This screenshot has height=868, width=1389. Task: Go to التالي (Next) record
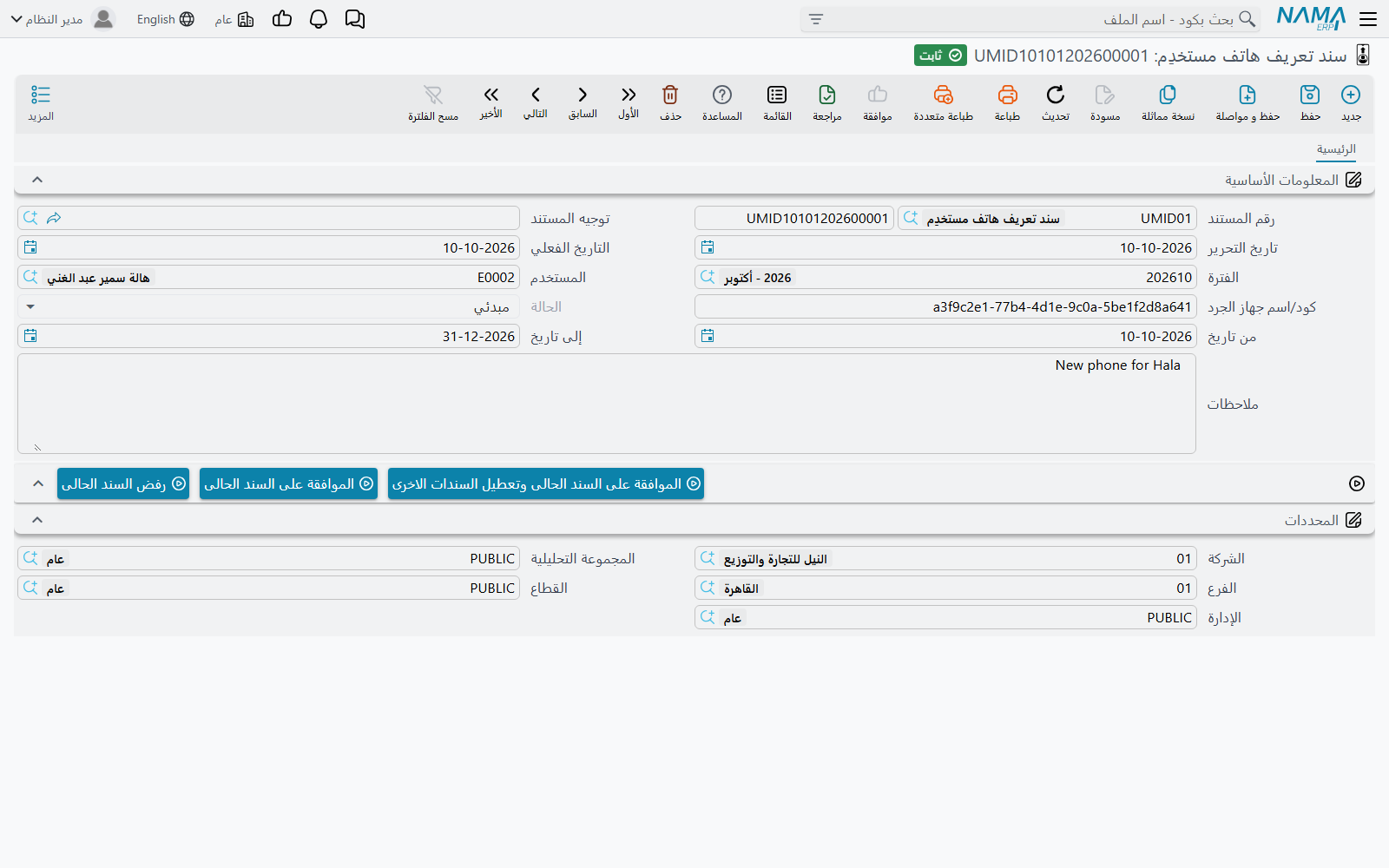536,95
